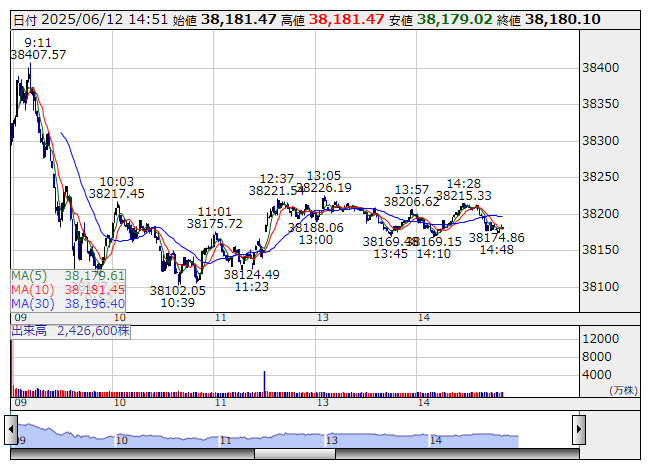Screen dimensions: 653x470
Task: Click the 38100 price axis label
Action: click(x=601, y=287)
